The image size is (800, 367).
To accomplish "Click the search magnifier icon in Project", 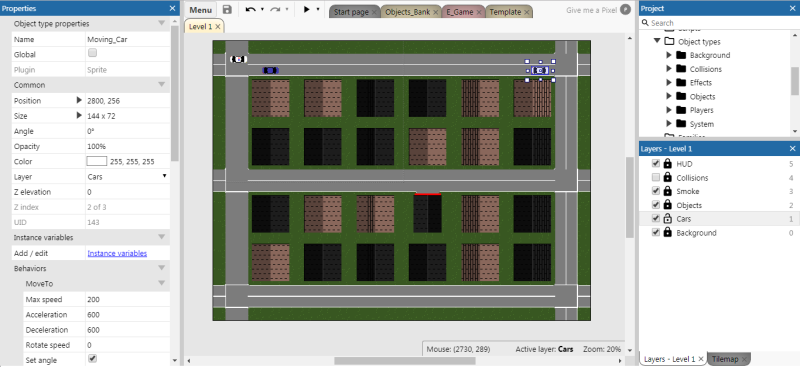I will [x=645, y=23].
